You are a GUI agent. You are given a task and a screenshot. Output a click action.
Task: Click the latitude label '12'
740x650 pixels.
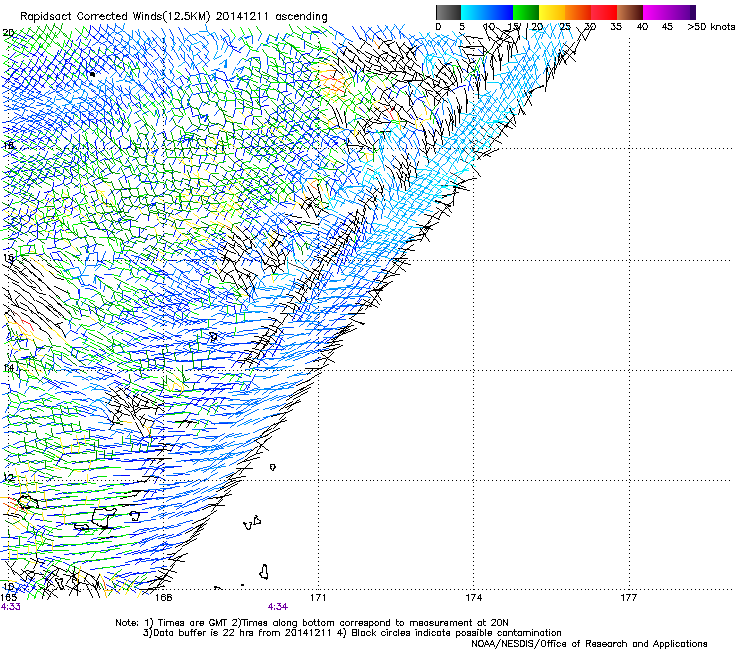coord(8,477)
